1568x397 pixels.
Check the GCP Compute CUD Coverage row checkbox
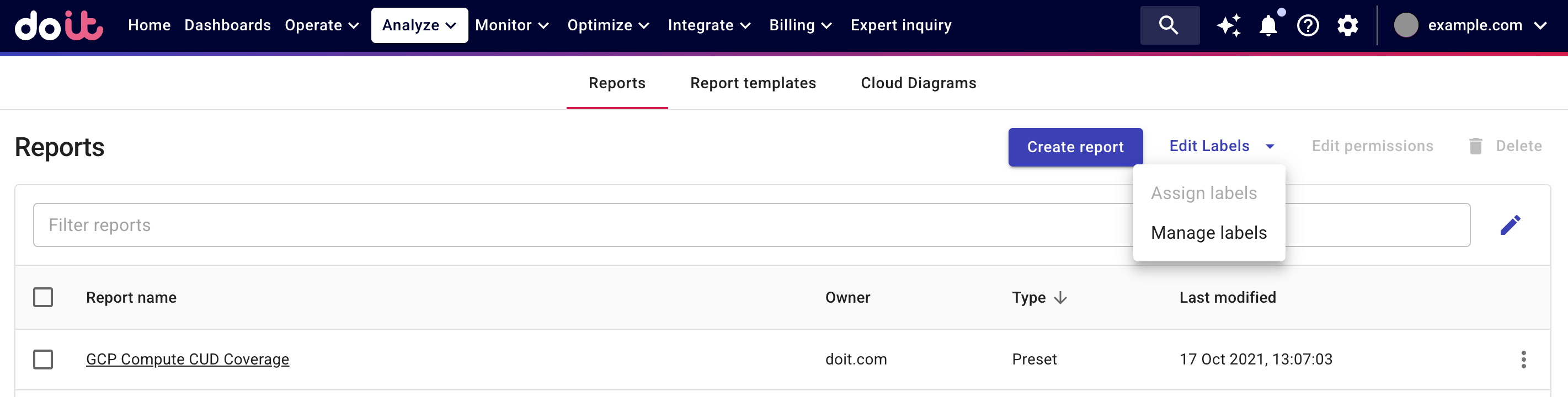[x=43, y=360]
